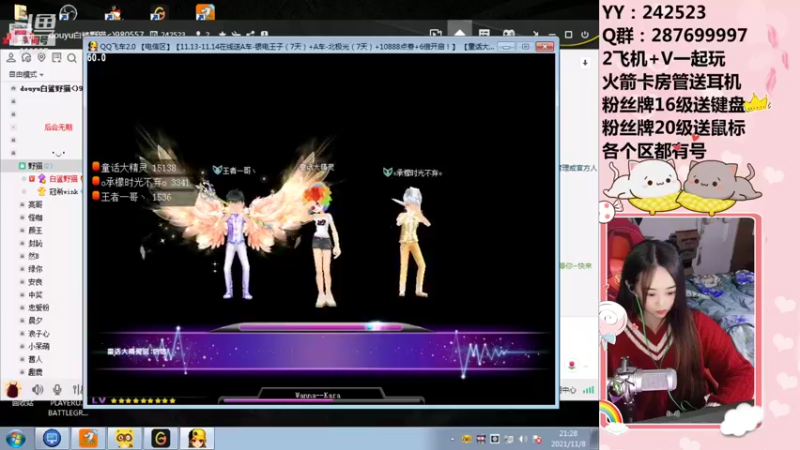
Task: Open the black G app on taskbar
Action: click(x=161, y=438)
